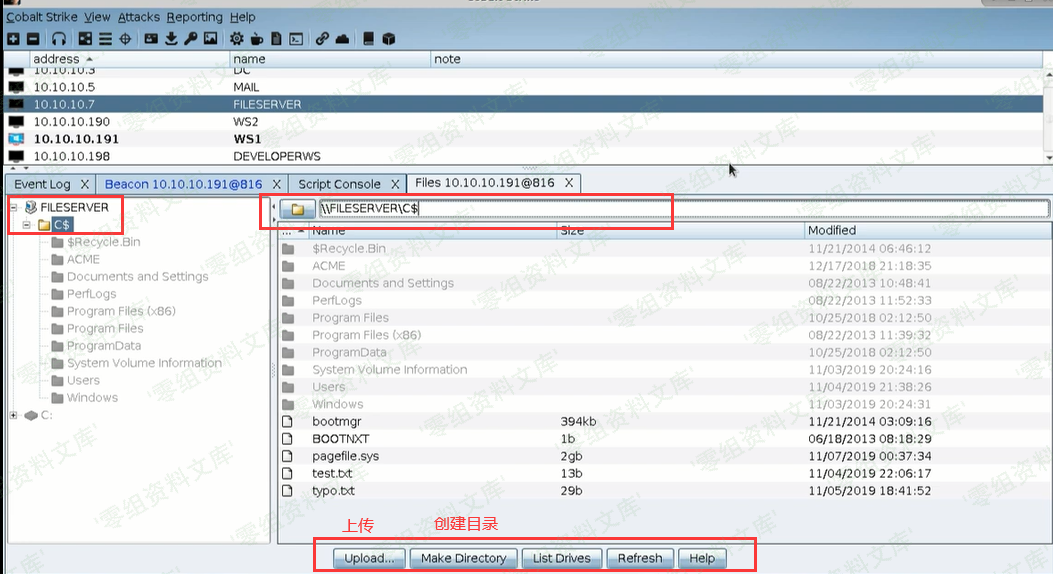Click the Make Directory button
This screenshot has height=574, width=1053.
click(x=463, y=558)
